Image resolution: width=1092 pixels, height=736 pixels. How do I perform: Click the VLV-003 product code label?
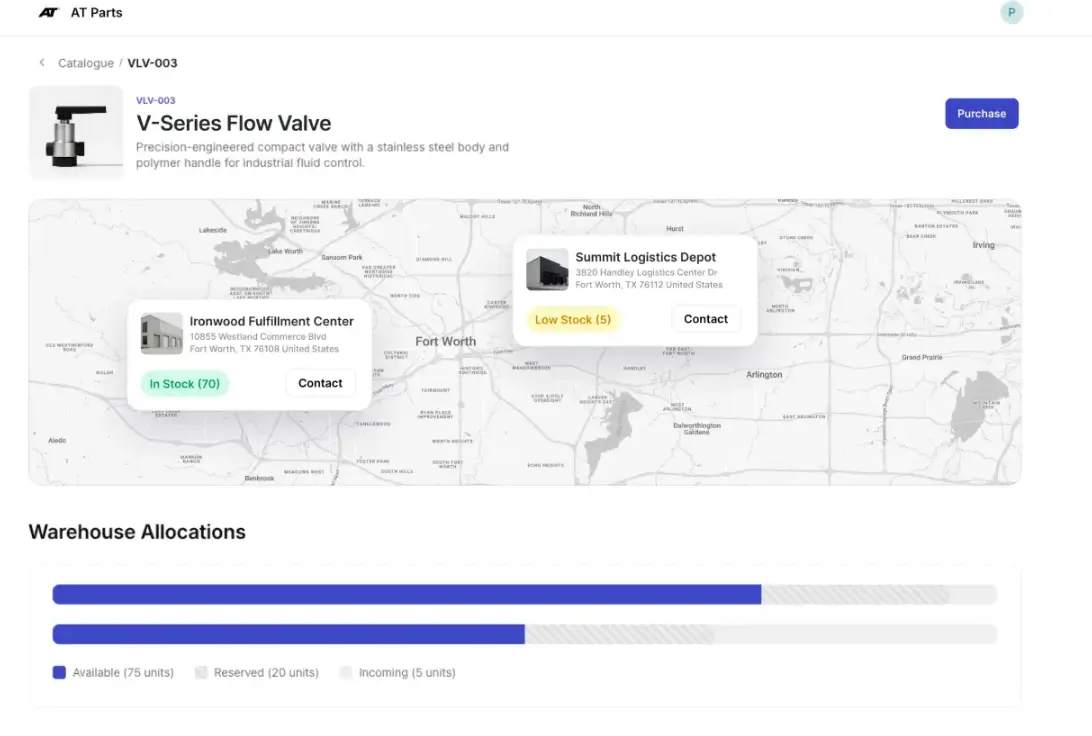[x=155, y=100]
